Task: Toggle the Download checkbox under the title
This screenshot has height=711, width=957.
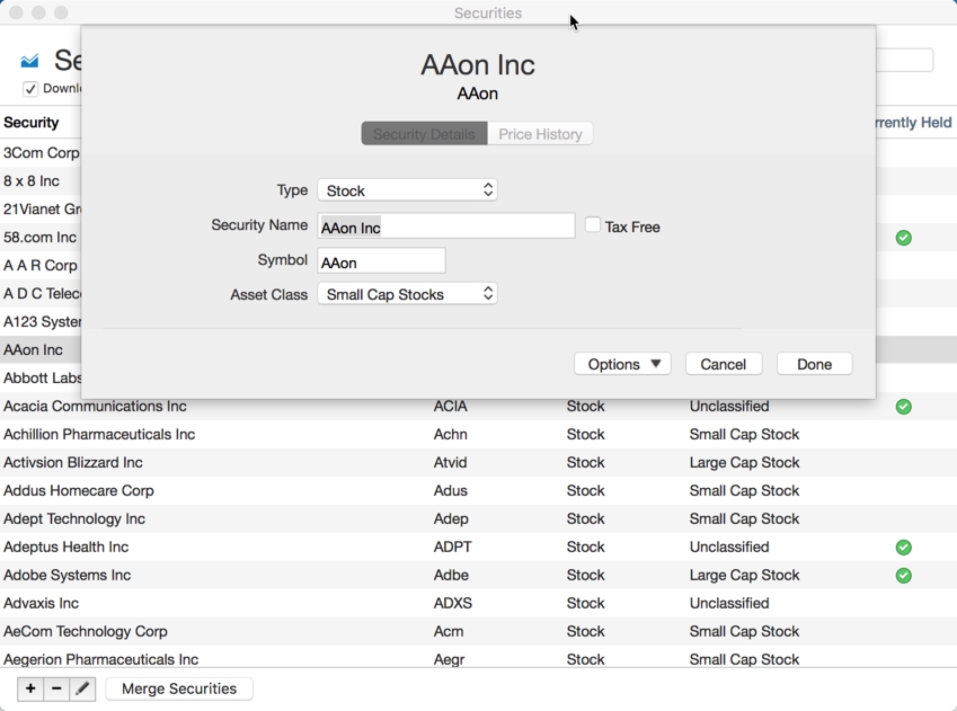Action: point(31,89)
